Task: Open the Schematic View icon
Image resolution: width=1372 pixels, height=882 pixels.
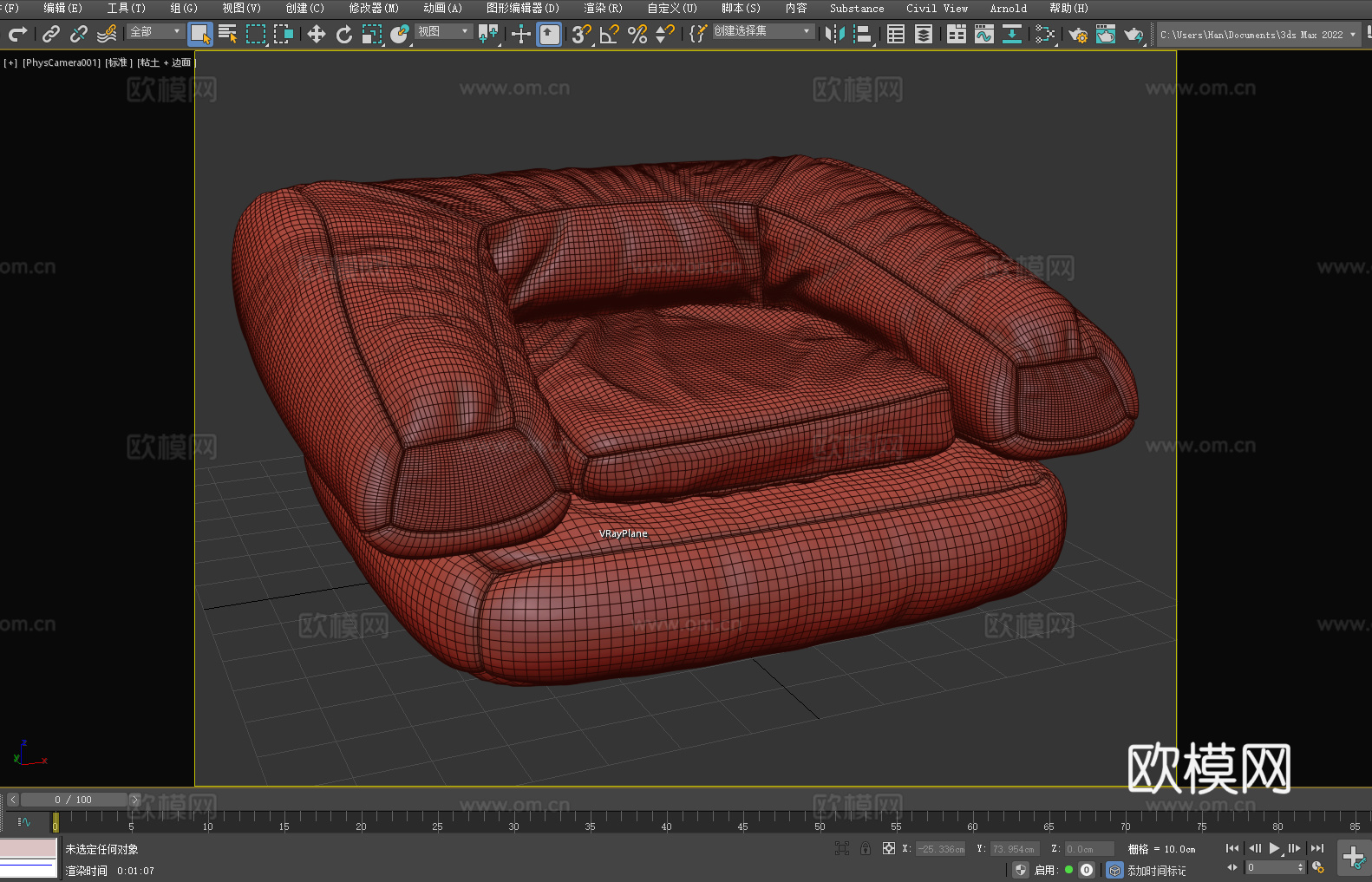Action: click(1012, 34)
